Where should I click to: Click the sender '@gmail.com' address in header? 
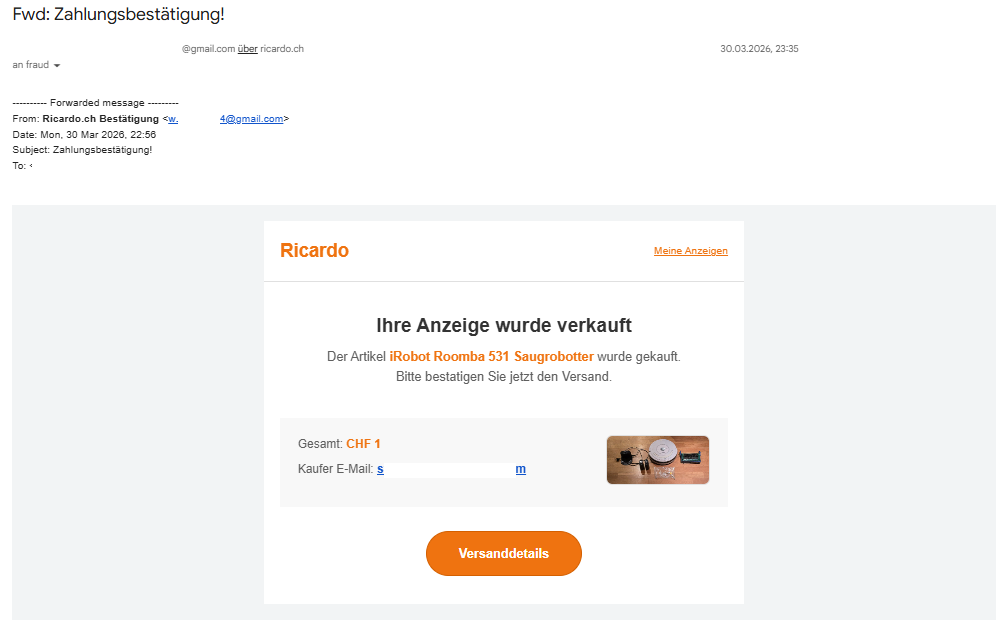[209, 49]
